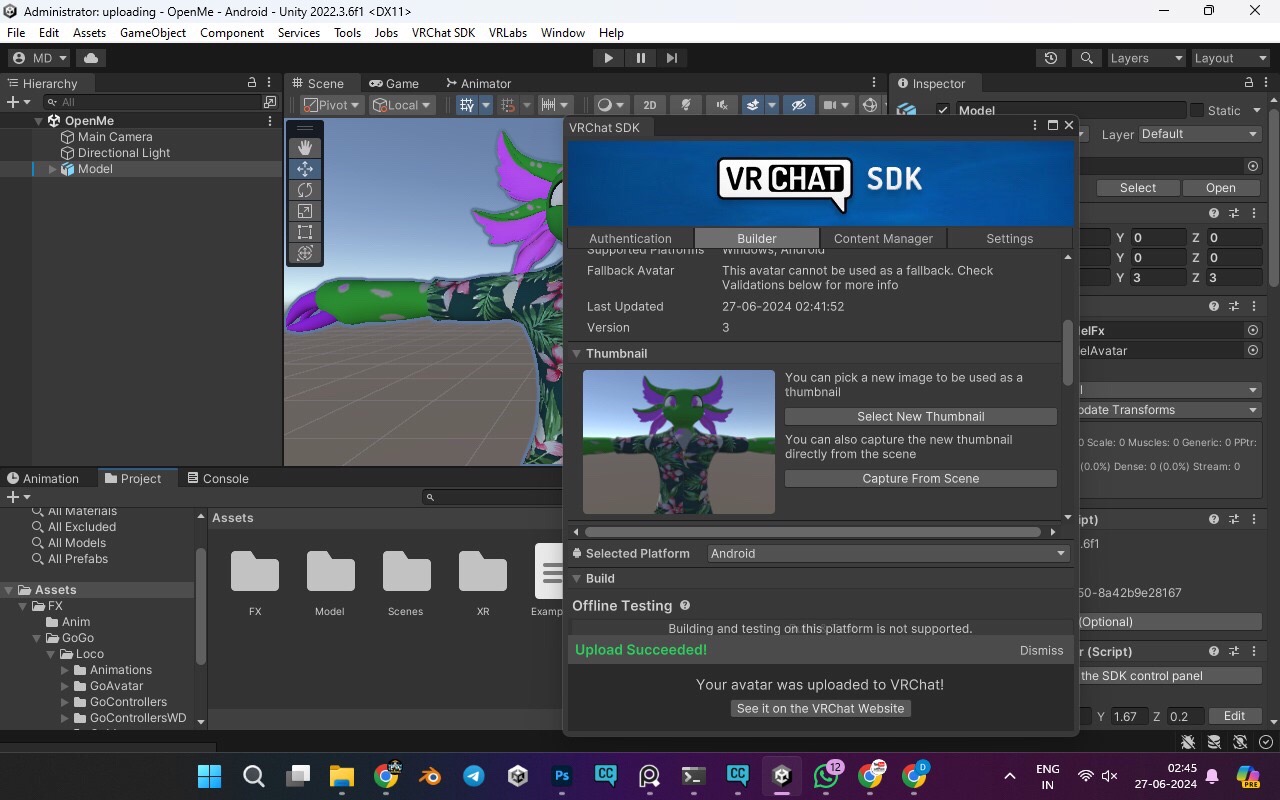Open the Local handle rotation dropdown
The image size is (1280, 800).
coord(401,105)
